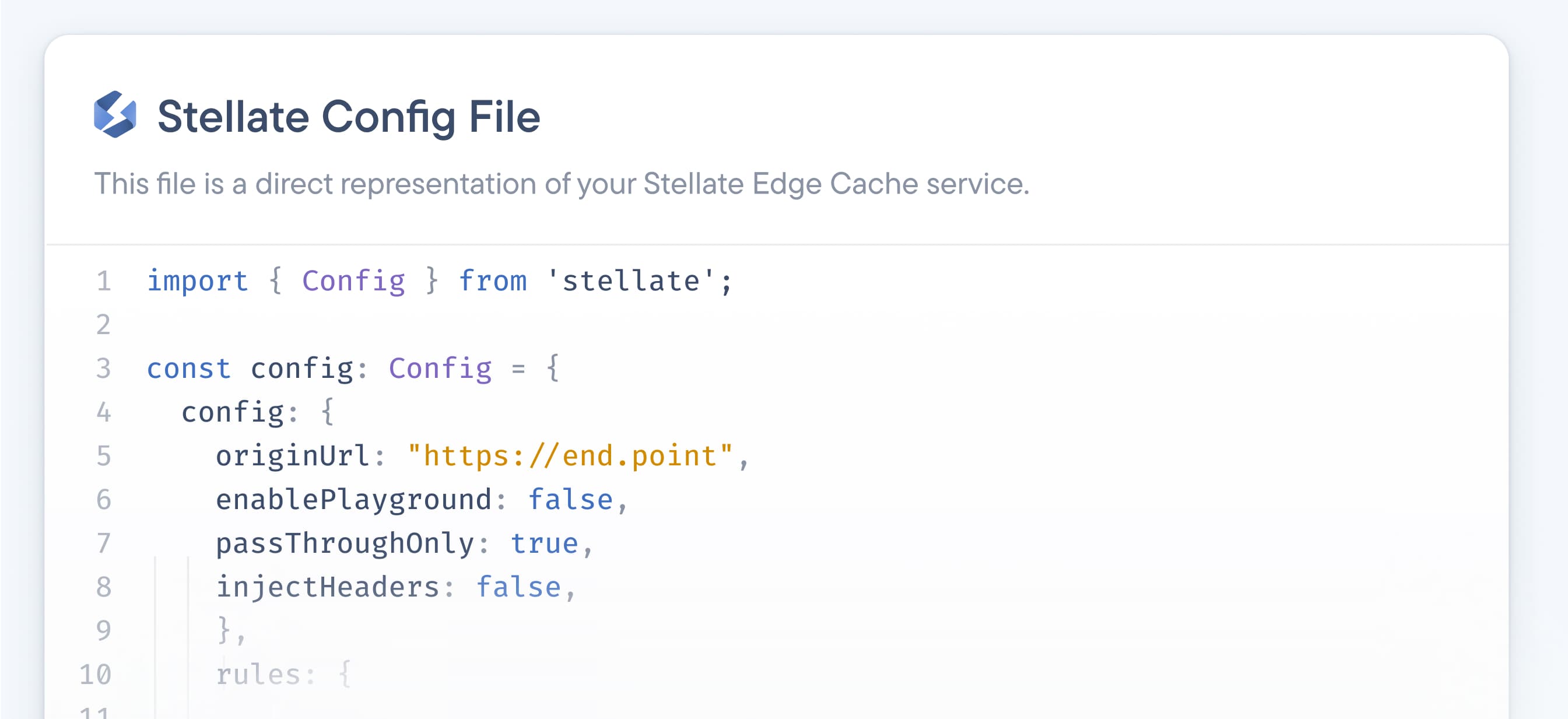Click the const keyword
The image size is (1568, 719).
[x=189, y=369]
